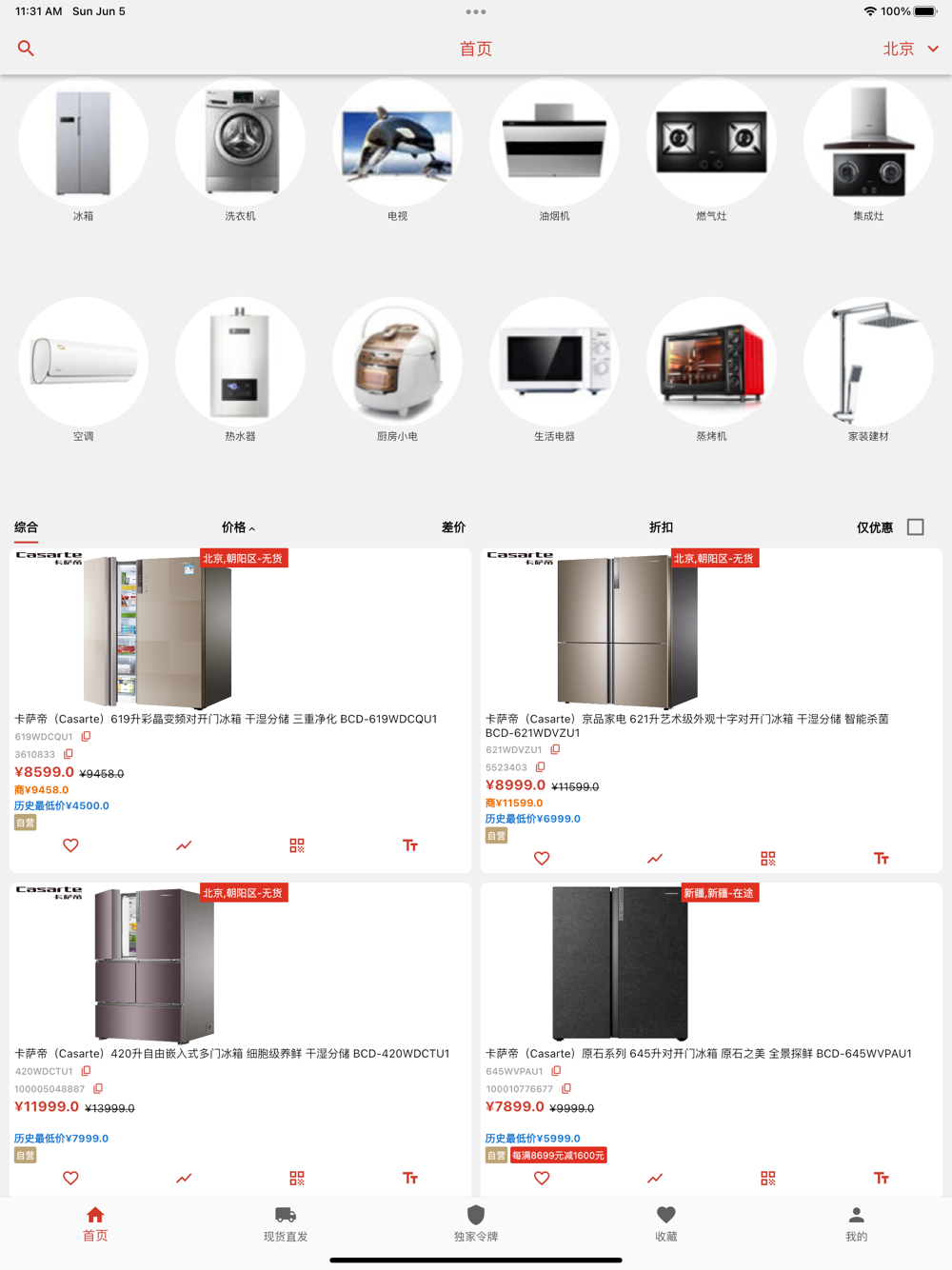Expand the 北京 city dropdown
Viewport: 952px width, 1270px height.
tap(911, 49)
